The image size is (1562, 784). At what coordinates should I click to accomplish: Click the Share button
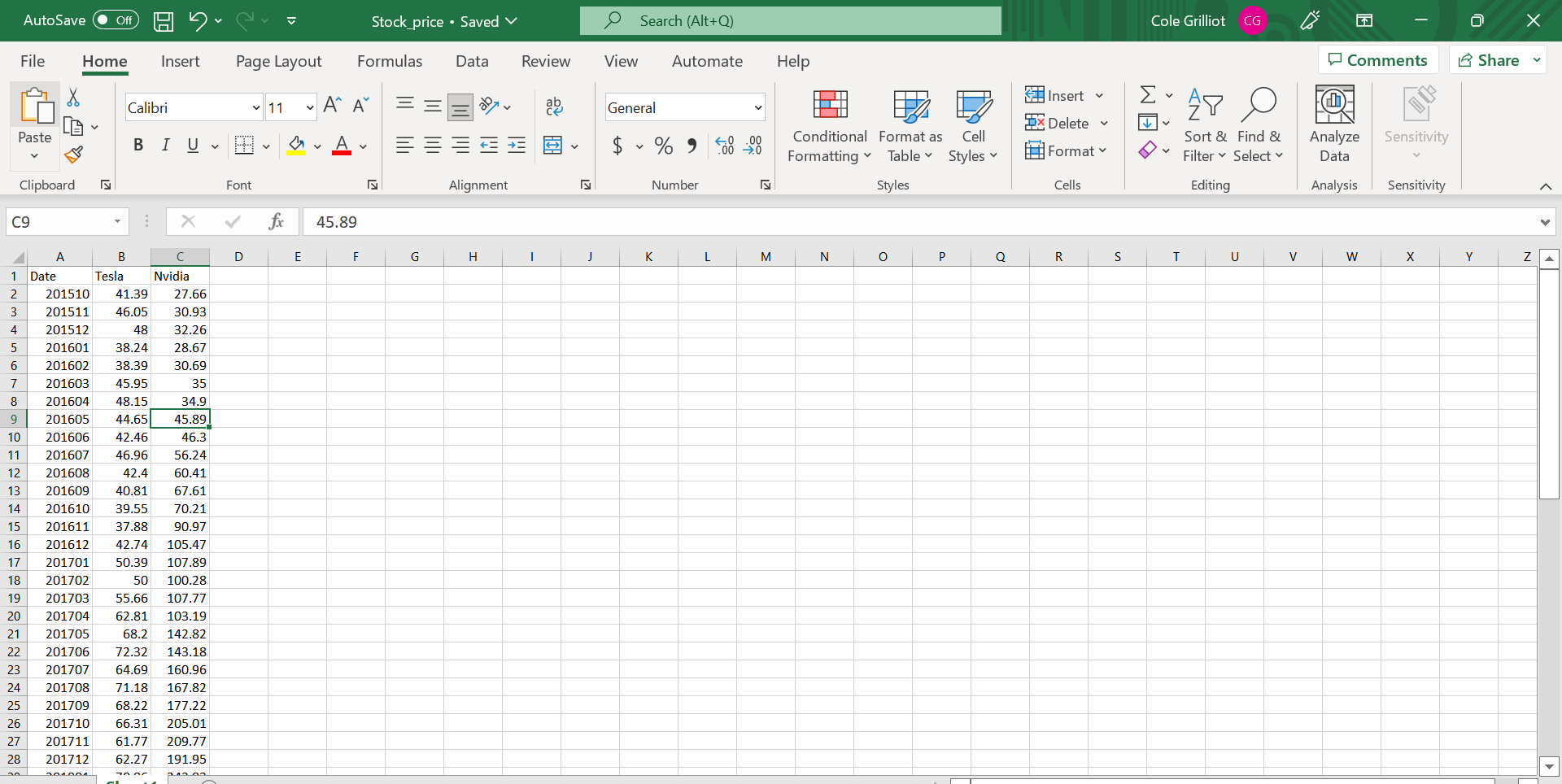point(1489,60)
